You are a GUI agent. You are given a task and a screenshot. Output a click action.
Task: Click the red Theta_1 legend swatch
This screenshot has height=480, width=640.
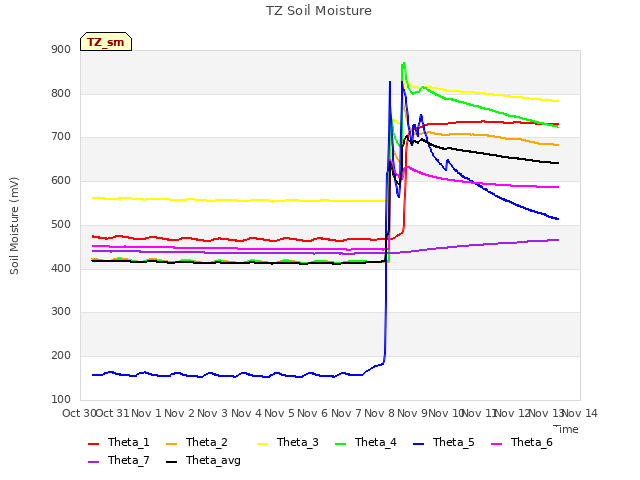[x=93, y=444]
